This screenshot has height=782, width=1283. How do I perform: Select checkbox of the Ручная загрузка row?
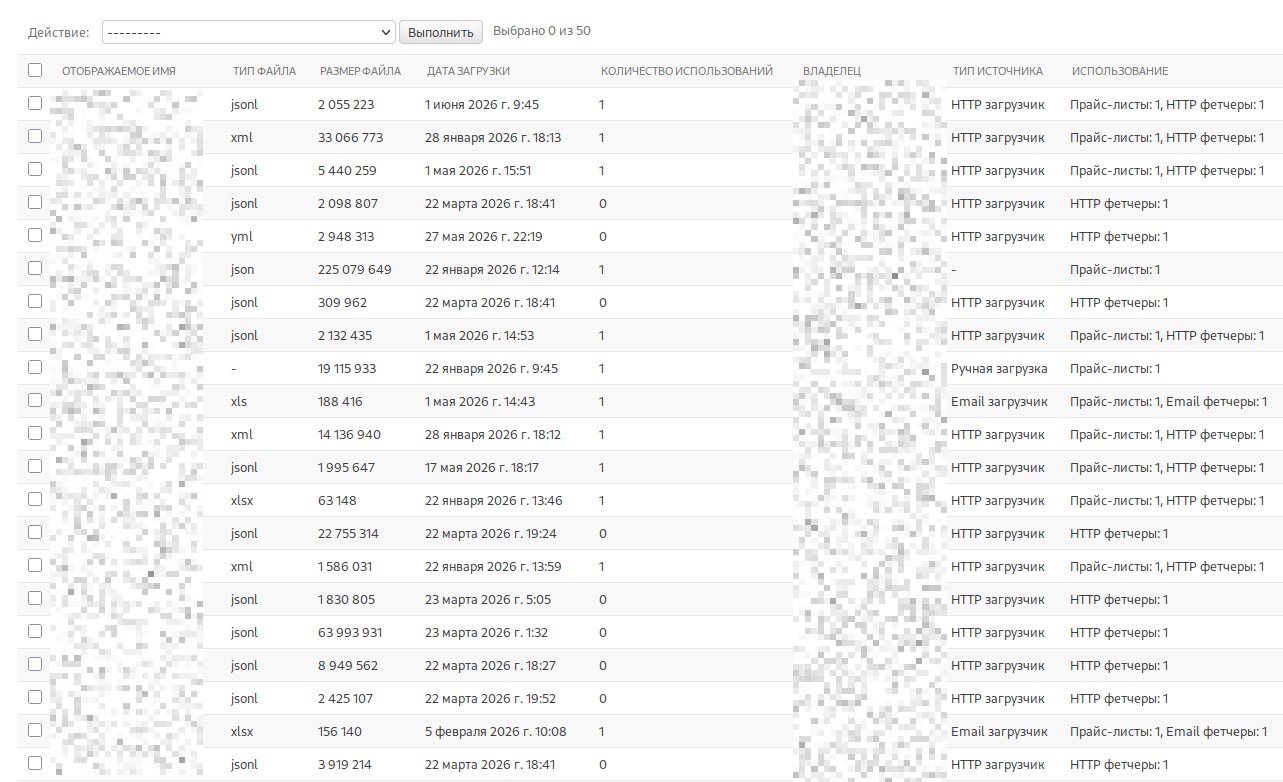(x=35, y=367)
